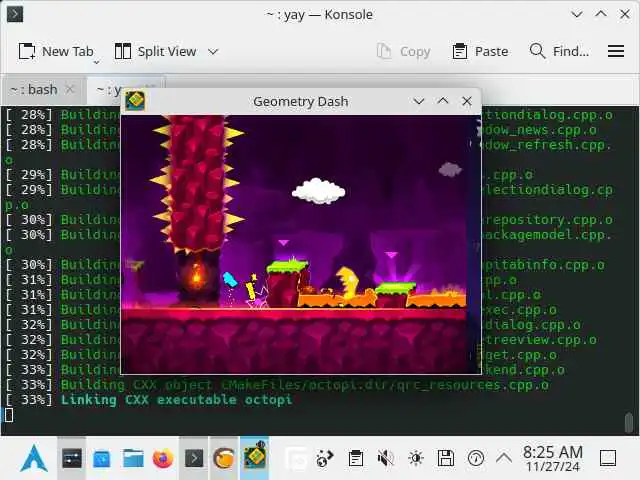Switch to the '~ : bash' tab
Screen dimensions: 640x480
(x=34, y=89)
